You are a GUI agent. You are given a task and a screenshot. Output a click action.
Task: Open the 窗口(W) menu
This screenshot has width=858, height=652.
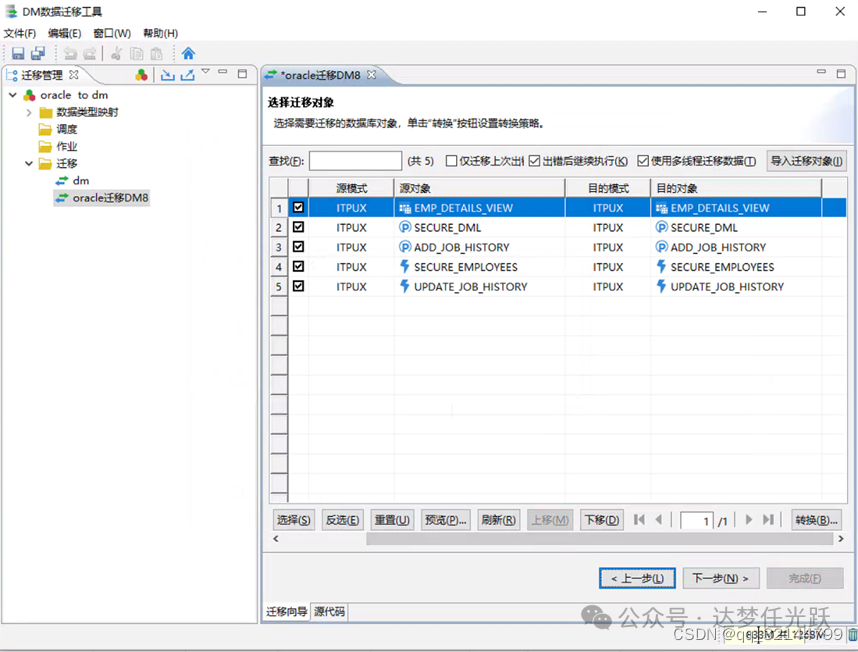pyautogui.click(x=112, y=33)
